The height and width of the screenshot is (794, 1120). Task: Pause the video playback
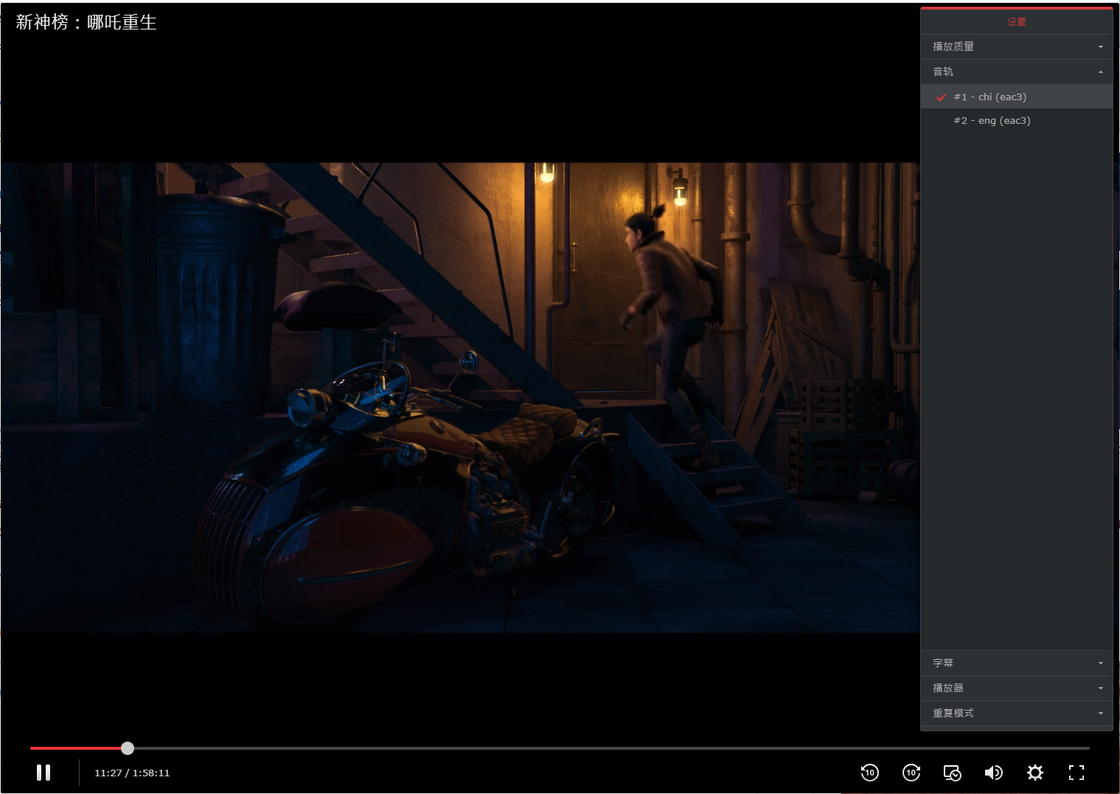tap(44, 773)
